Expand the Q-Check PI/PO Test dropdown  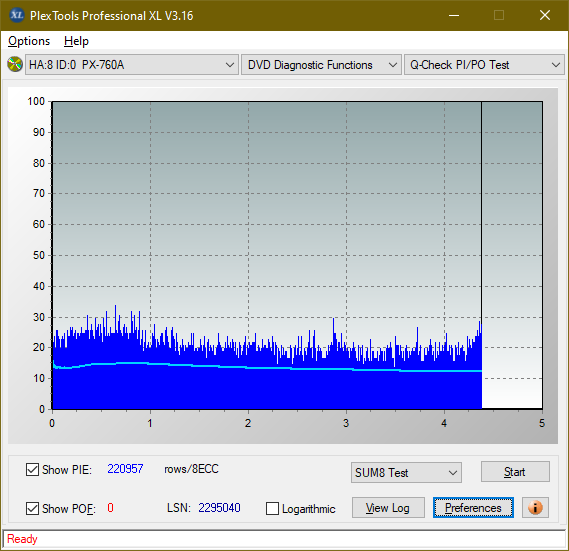click(x=484, y=65)
